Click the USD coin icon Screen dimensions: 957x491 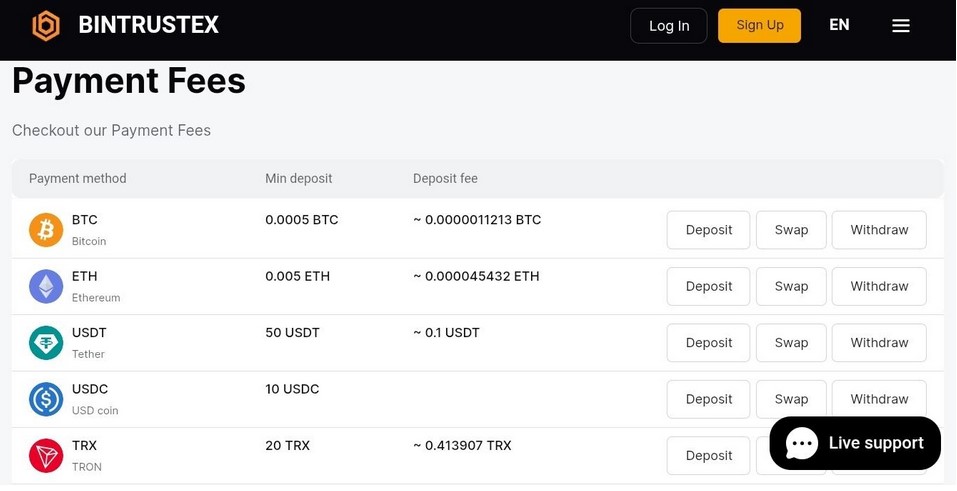[x=46, y=399]
